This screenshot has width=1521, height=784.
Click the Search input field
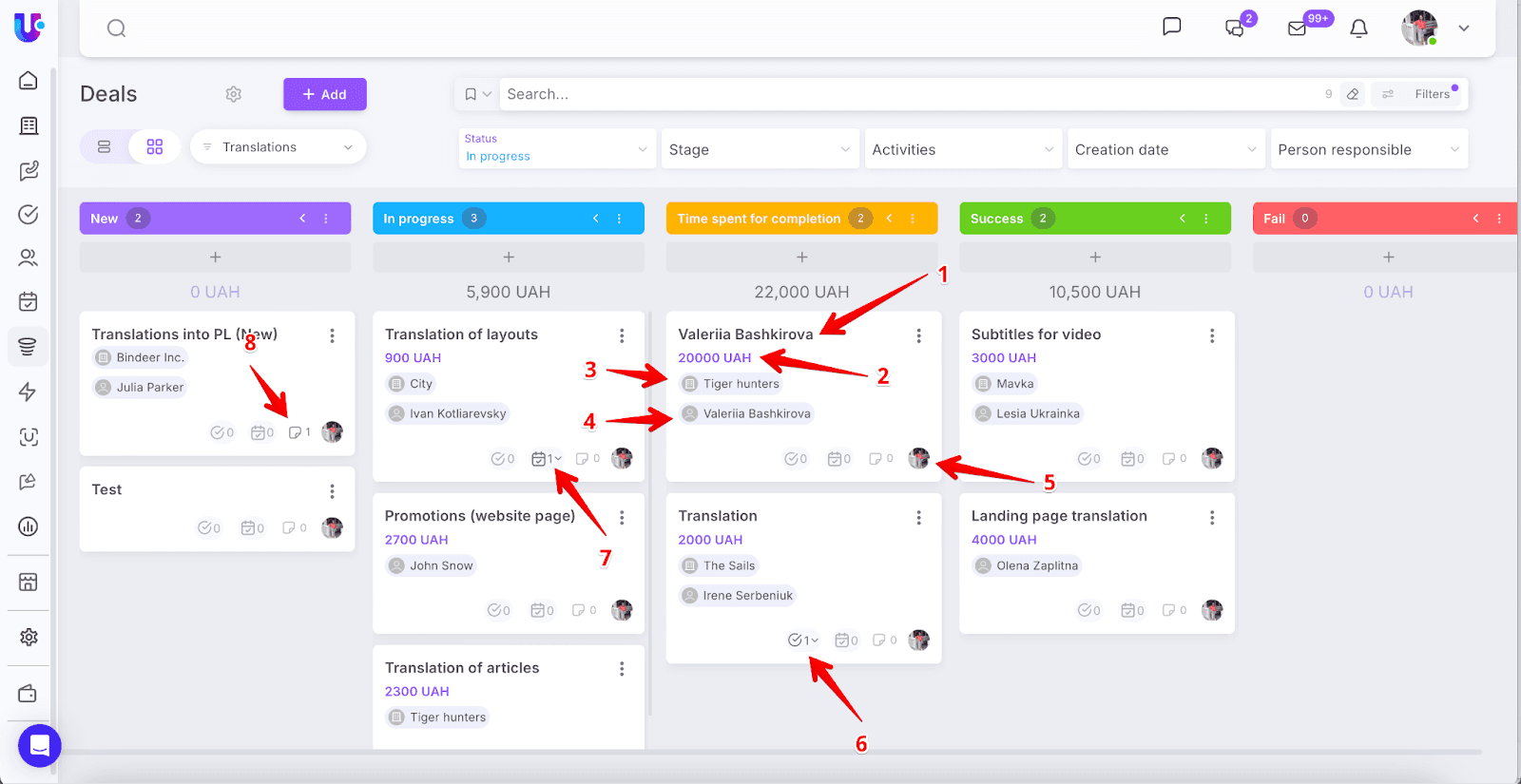pos(903,94)
